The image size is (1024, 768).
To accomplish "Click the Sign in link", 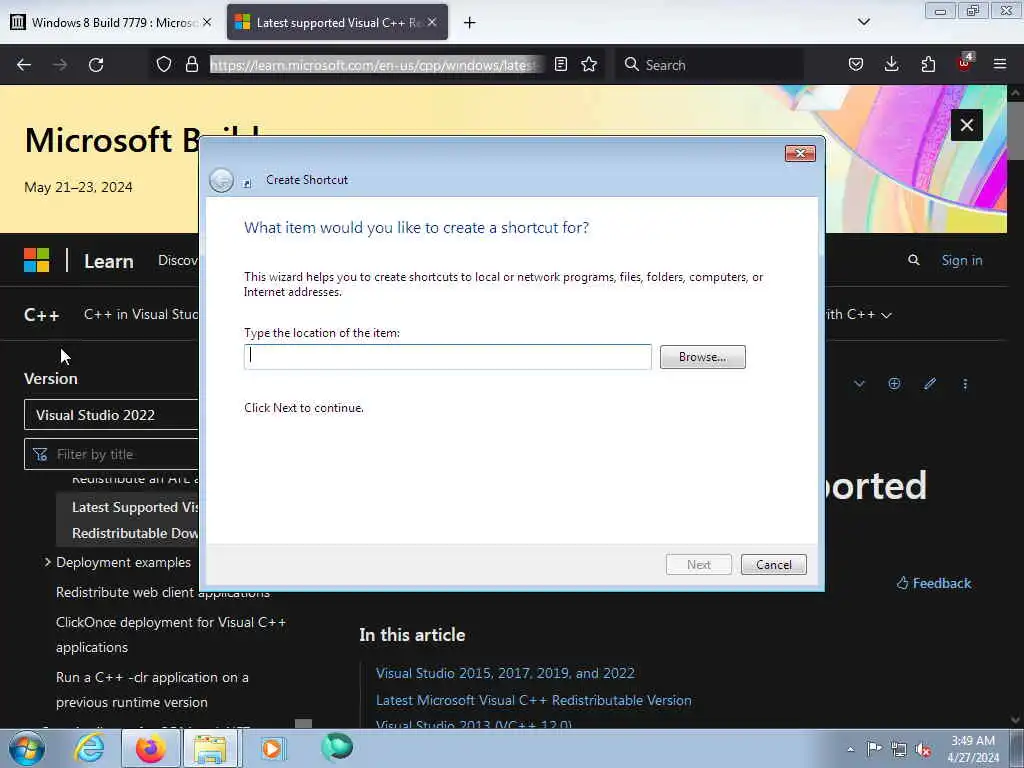I will coord(961,260).
